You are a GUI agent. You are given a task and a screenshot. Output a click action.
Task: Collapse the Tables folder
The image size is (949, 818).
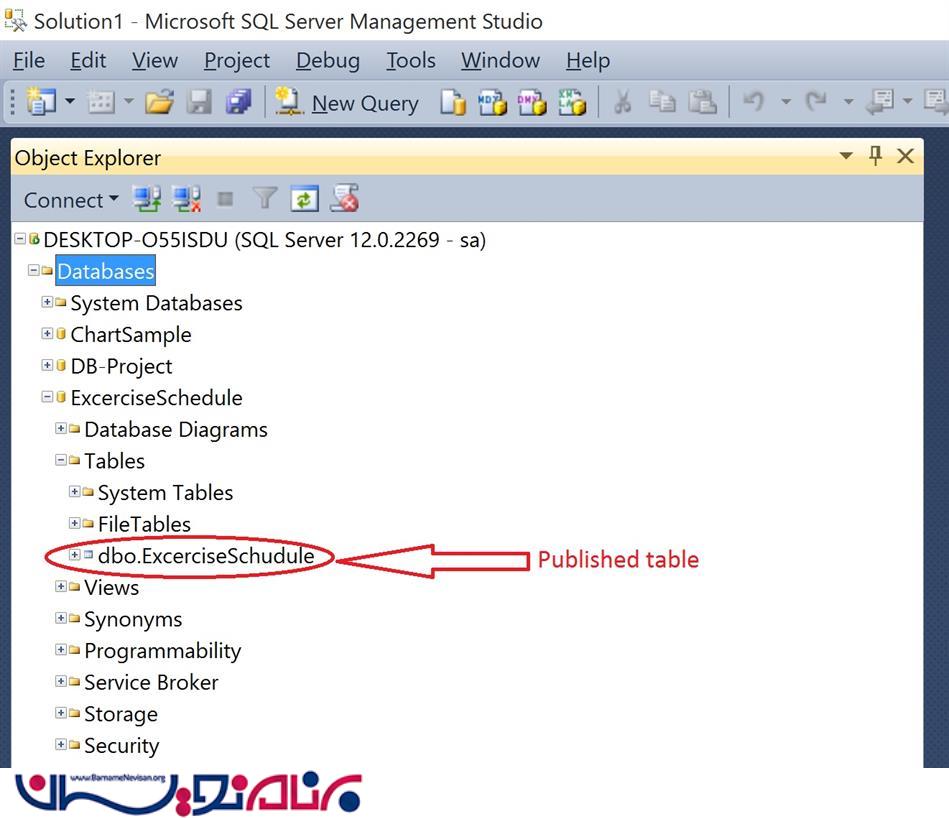(61, 460)
